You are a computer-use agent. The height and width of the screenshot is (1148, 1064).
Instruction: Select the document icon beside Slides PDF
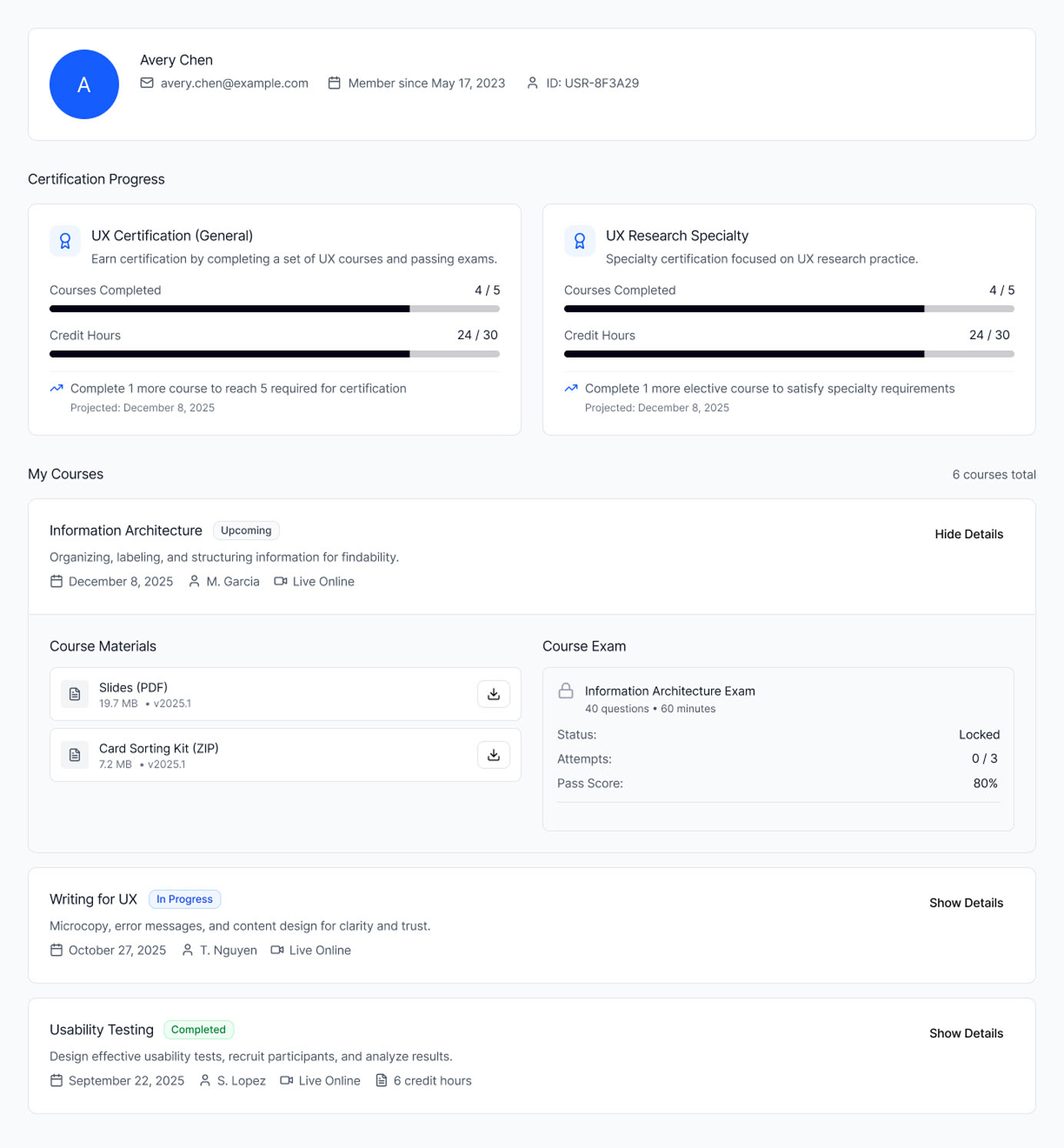click(x=75, y=694)
